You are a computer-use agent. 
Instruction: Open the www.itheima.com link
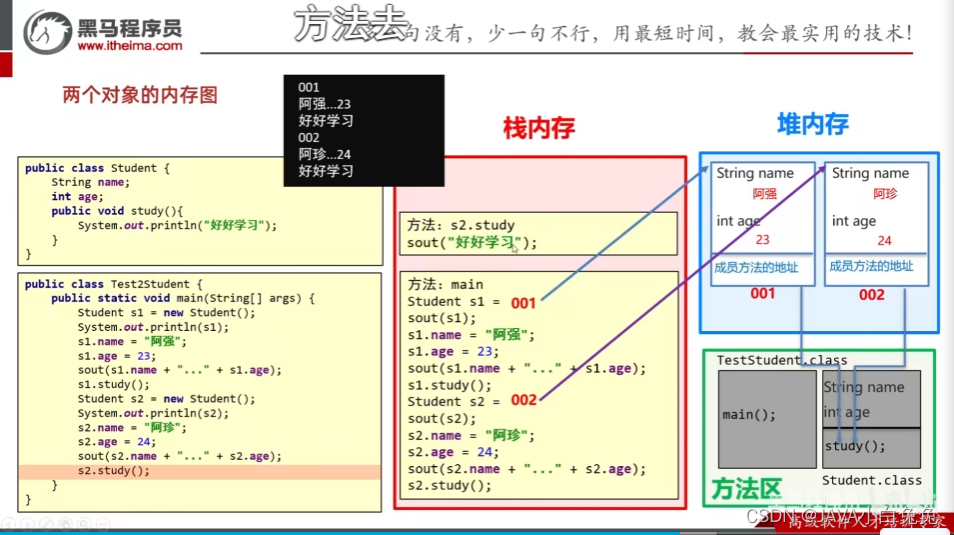pyautogui.click(x=130, y=46)
